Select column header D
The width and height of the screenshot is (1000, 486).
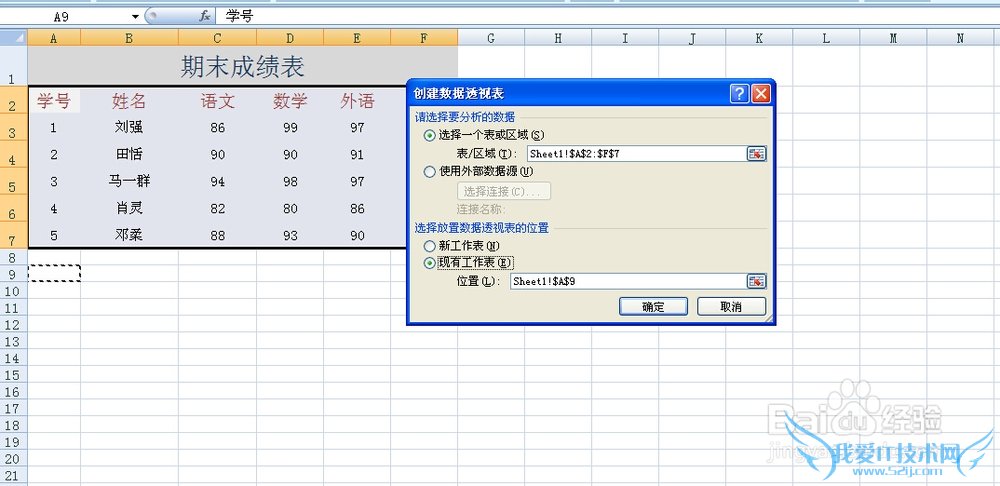[x=290, y=38]
